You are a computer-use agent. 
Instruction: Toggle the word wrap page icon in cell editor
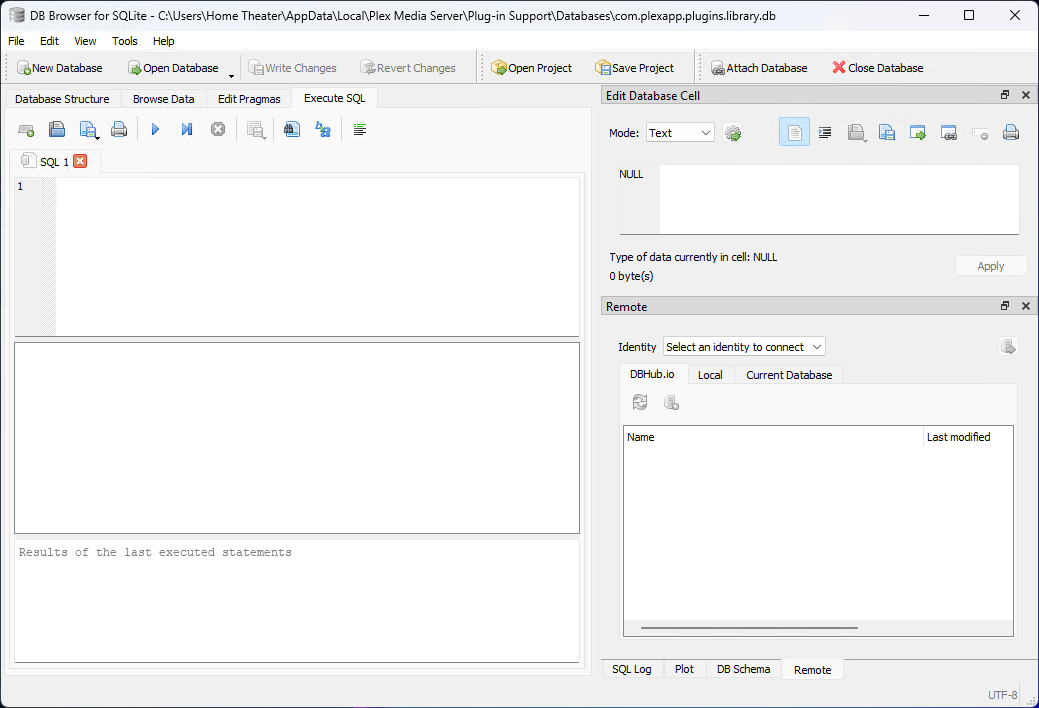(x=794, y=133)
